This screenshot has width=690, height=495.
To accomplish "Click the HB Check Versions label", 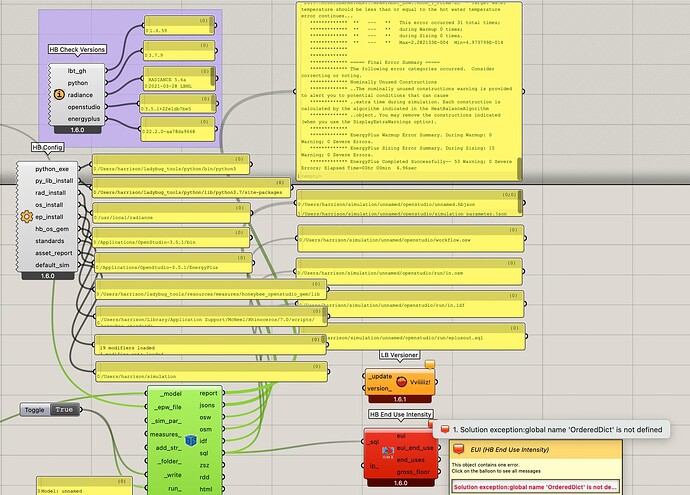I will [77, 49].
